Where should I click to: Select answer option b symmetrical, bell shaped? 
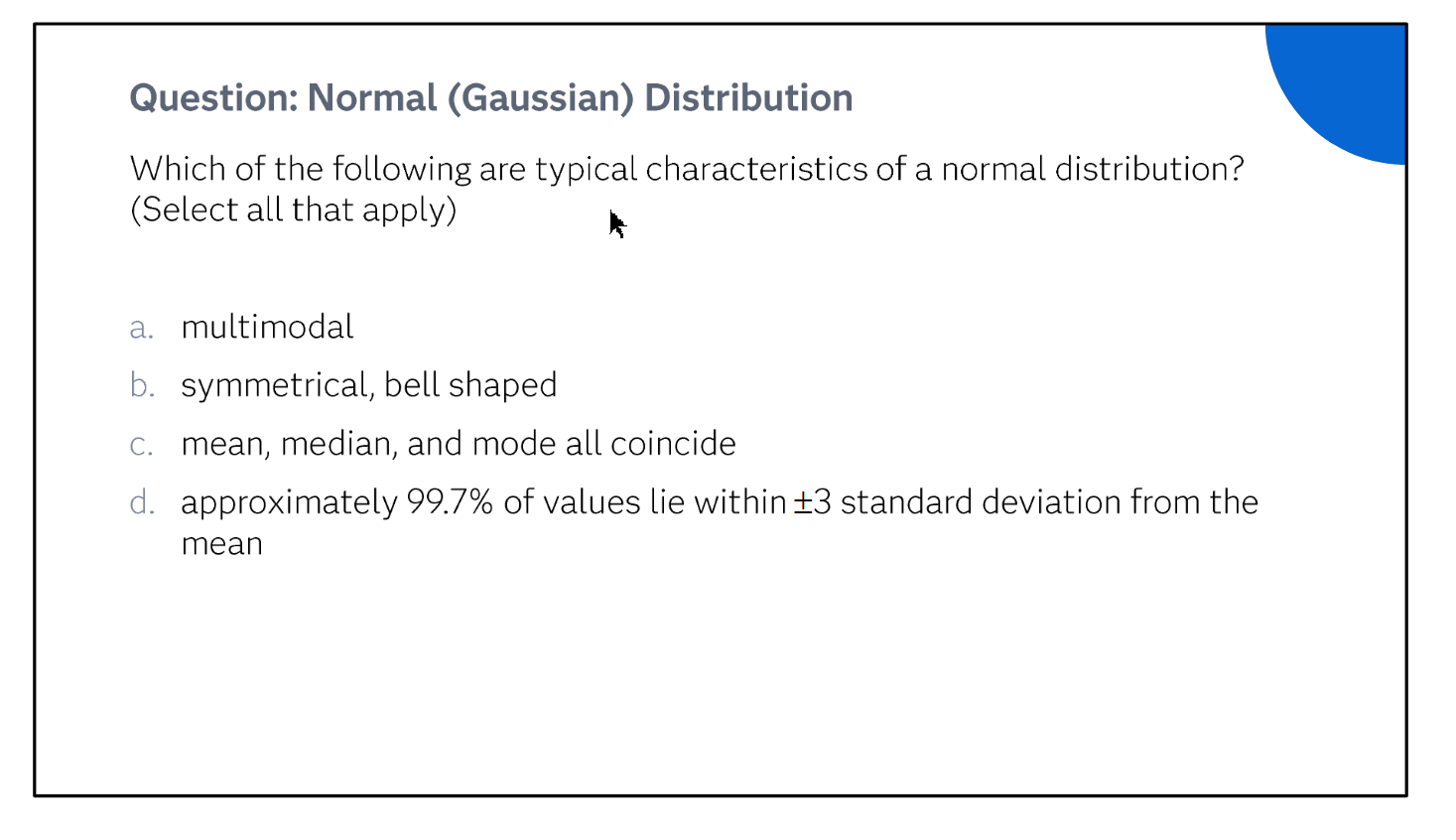(343, 385)
